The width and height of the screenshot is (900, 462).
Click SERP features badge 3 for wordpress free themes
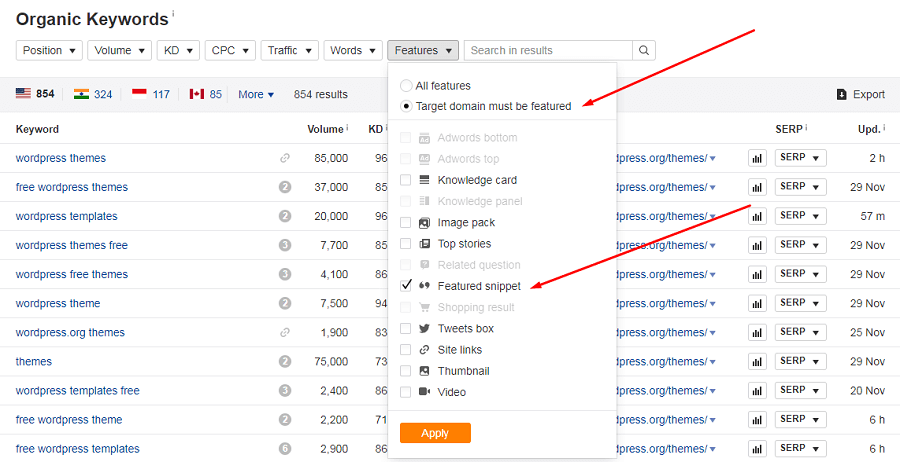click(285, 274)
